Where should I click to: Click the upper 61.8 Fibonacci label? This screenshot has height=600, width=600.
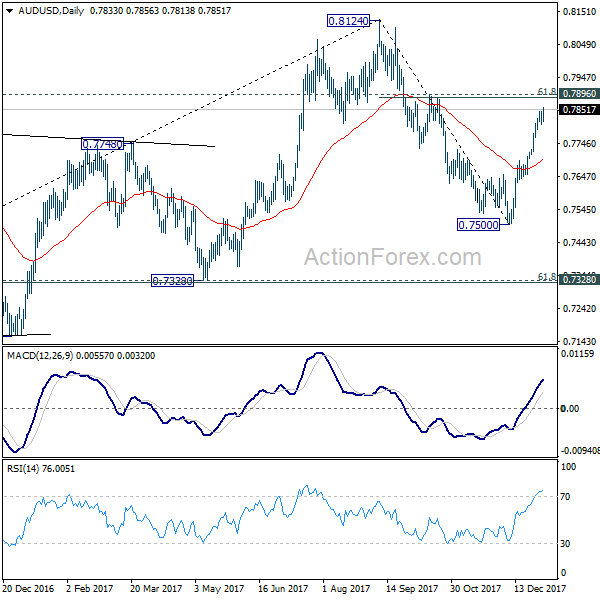point(547,91)
